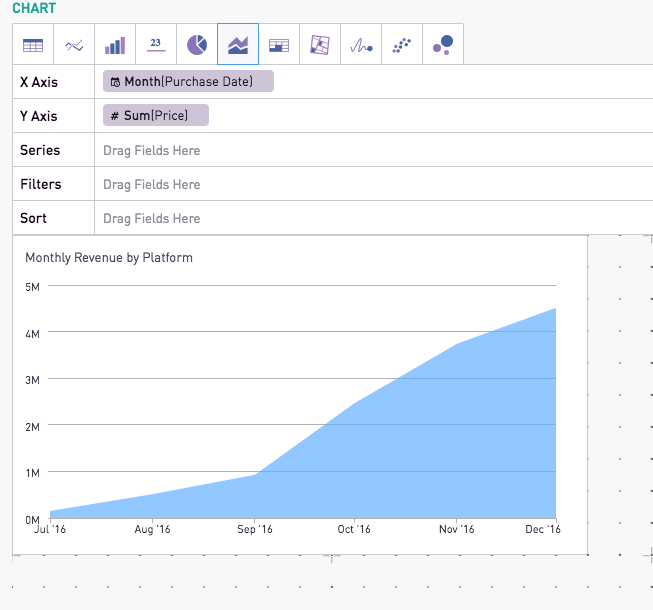The image size is (653, 610).
Task: Switch to the scatter plot icon
Action: pyautogui.click(x=401, y=44)
